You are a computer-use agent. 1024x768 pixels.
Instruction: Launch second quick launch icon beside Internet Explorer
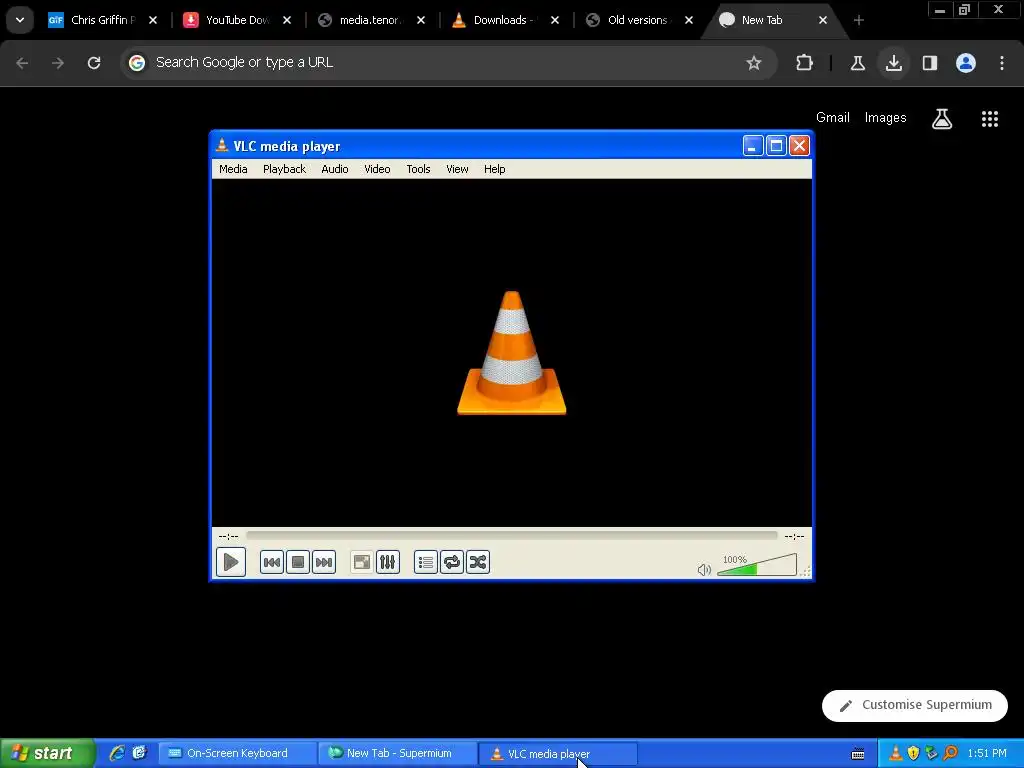(139, 753)
